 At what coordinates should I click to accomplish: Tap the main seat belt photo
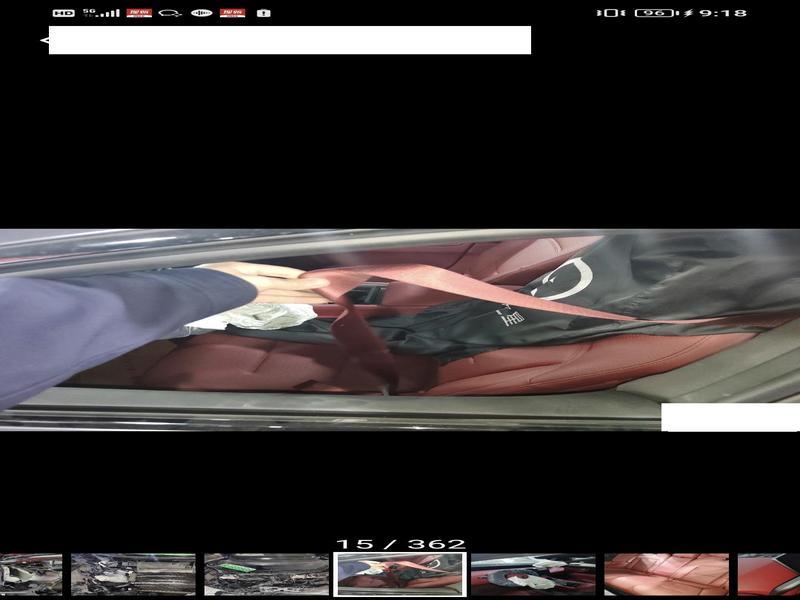click(400, 330)
